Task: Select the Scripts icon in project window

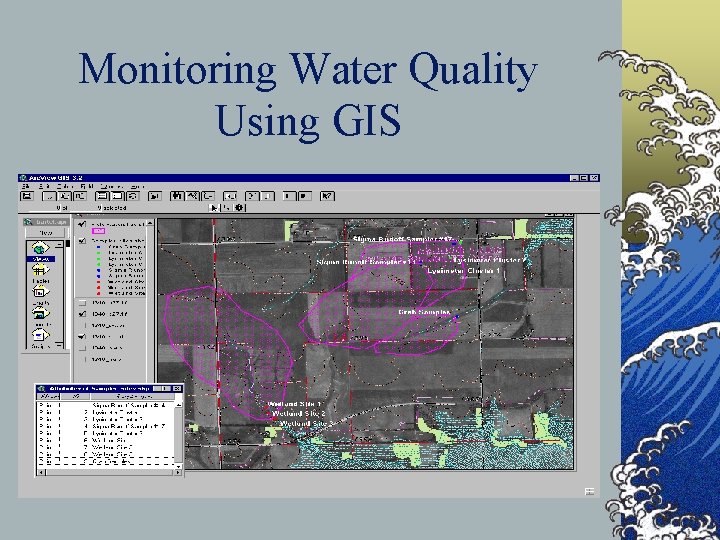Action: (x=40, y=336)
